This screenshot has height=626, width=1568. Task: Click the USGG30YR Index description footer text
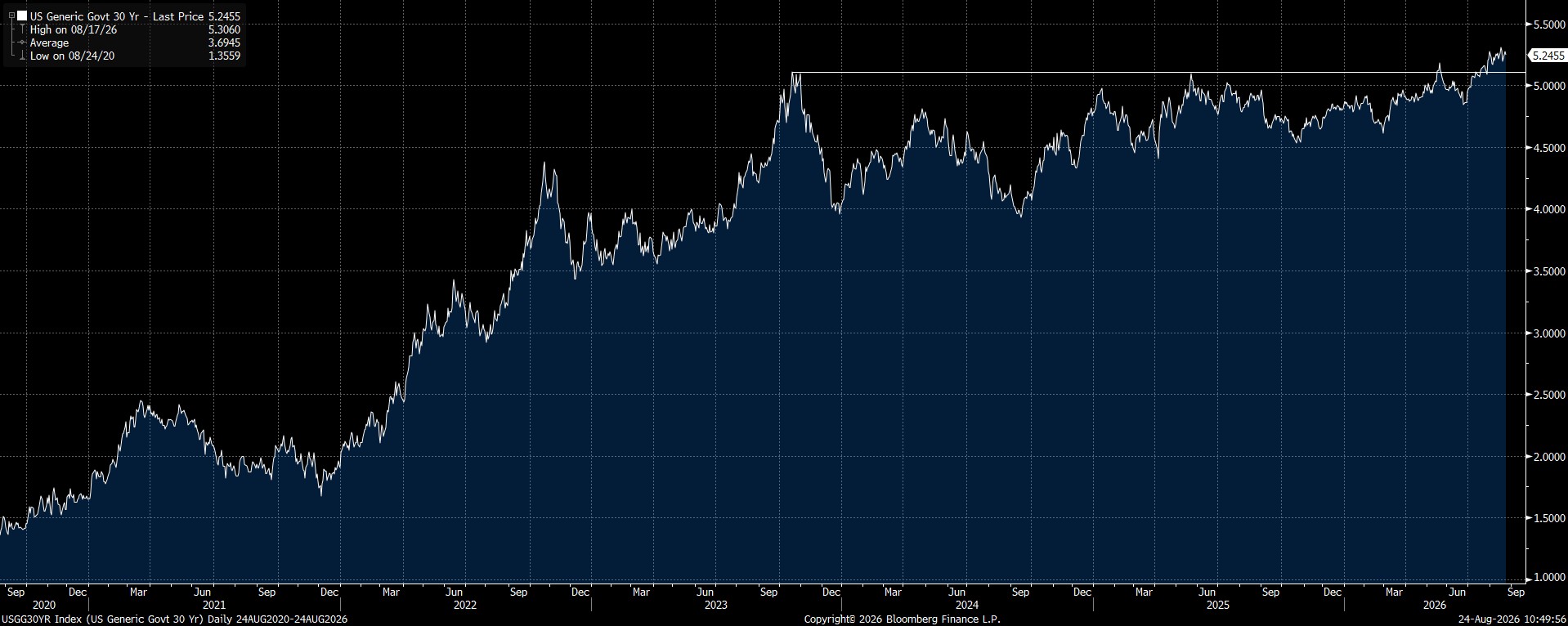[174, 619]
